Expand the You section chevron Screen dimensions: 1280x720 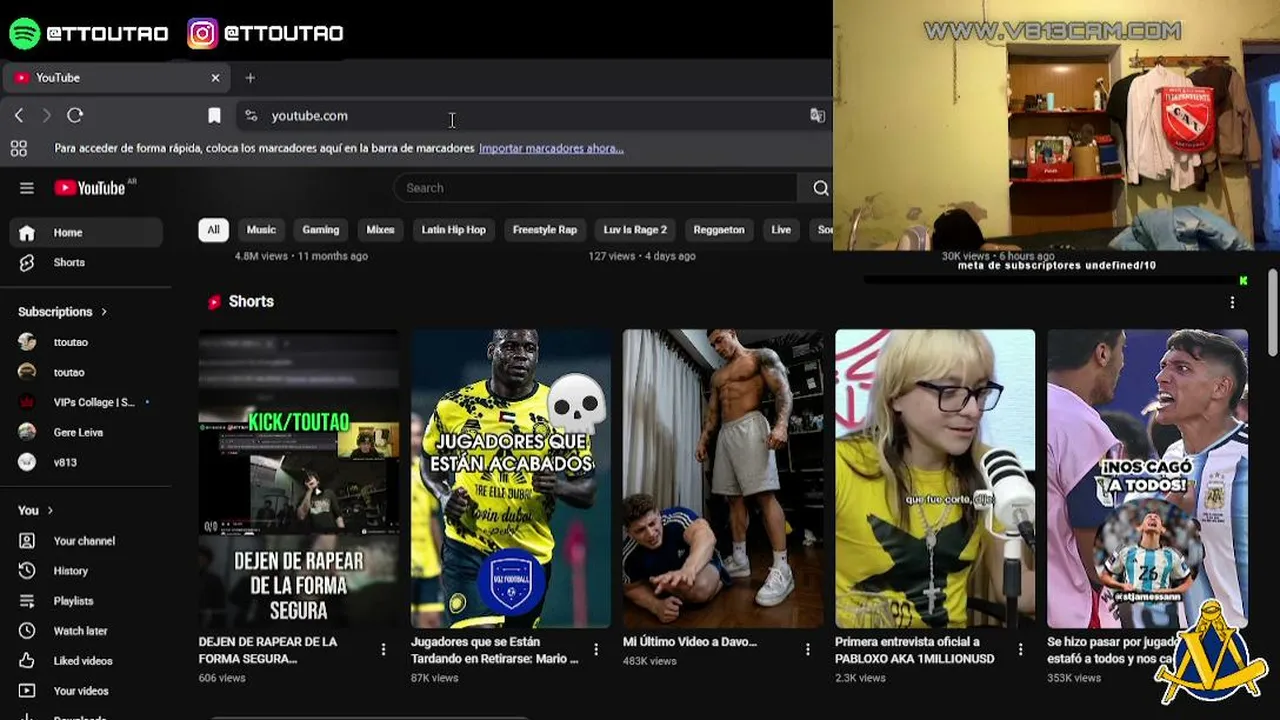(50, 511)
